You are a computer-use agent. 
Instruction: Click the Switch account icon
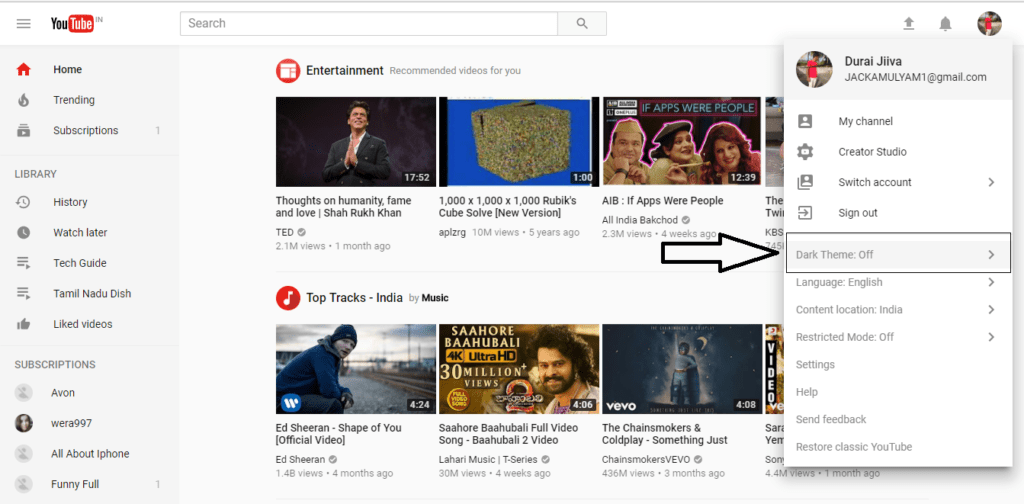805,182
